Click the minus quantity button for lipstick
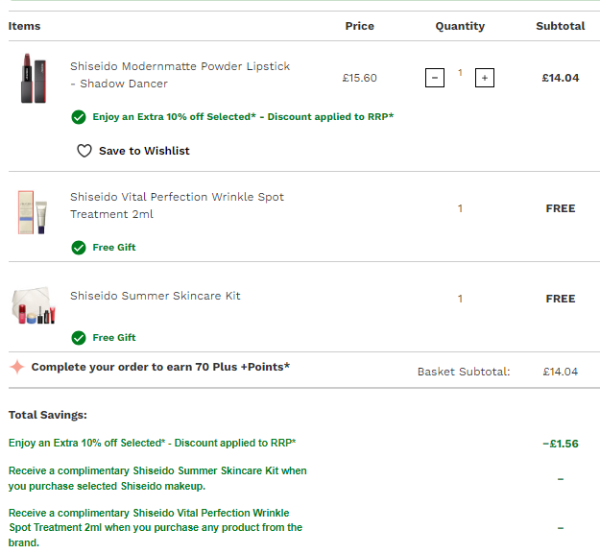 click(434, 77)
